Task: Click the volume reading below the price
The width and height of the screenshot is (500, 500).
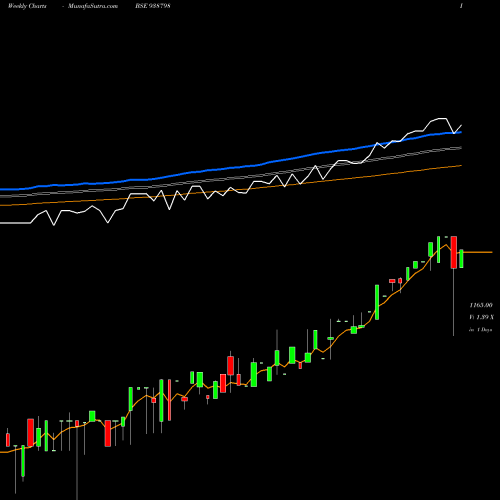Action: pos(481,317)
